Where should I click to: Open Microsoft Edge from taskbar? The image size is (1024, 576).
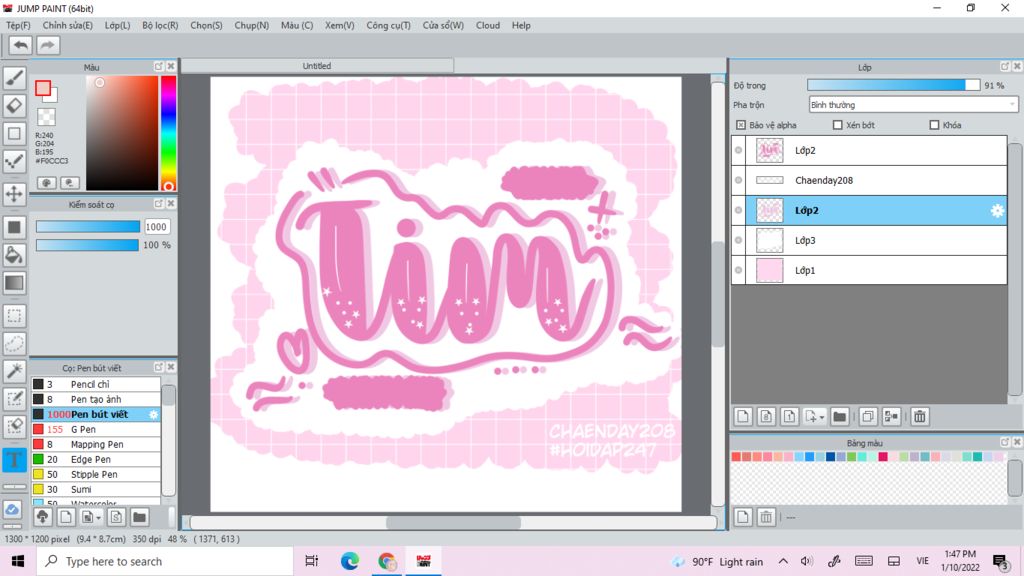(x=349, y=561)
